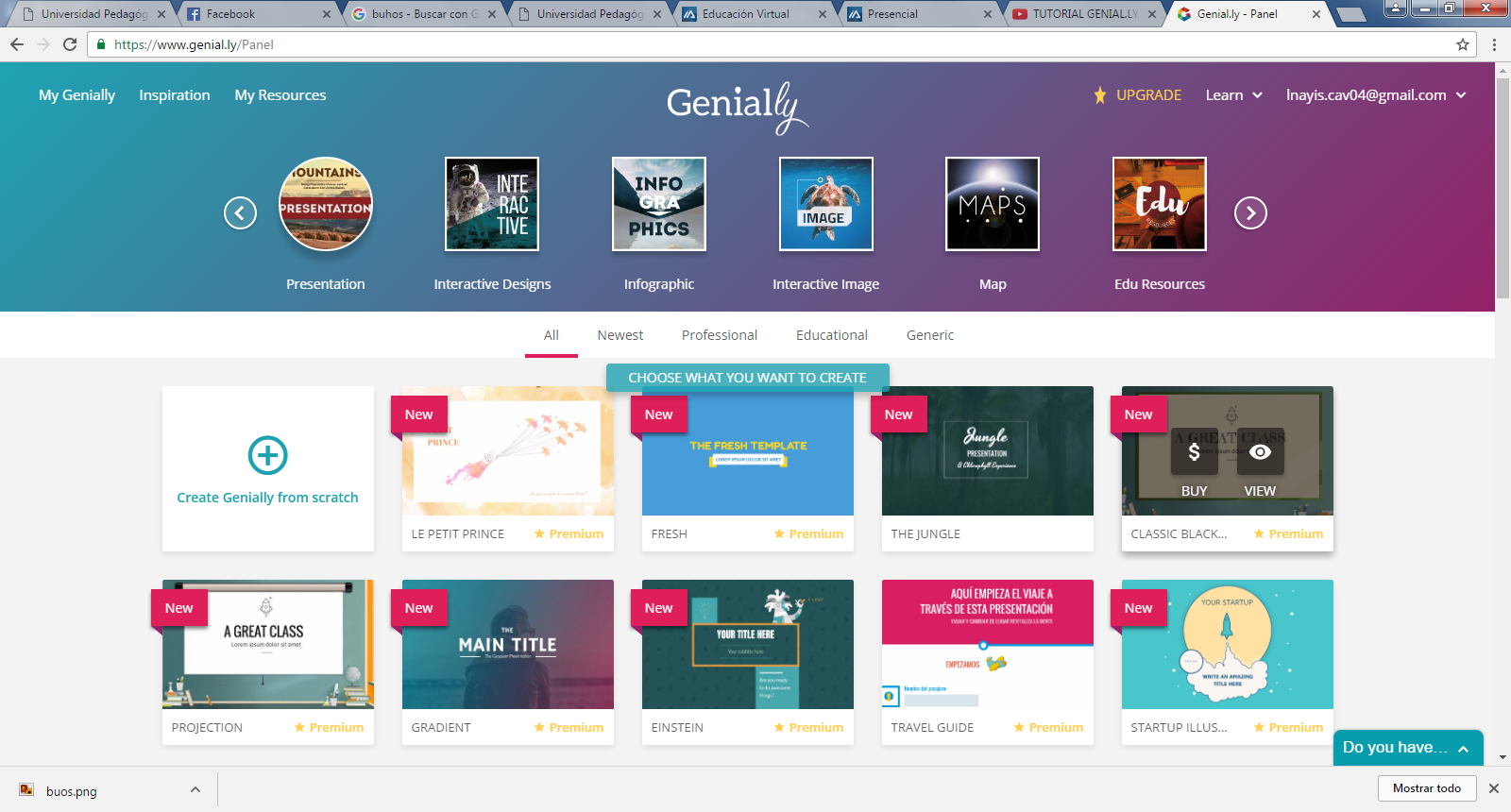1511x812 pixels.
Task: Open the Fresh template thumbnail
Action: pyautogui.click(x=748, y=450)
